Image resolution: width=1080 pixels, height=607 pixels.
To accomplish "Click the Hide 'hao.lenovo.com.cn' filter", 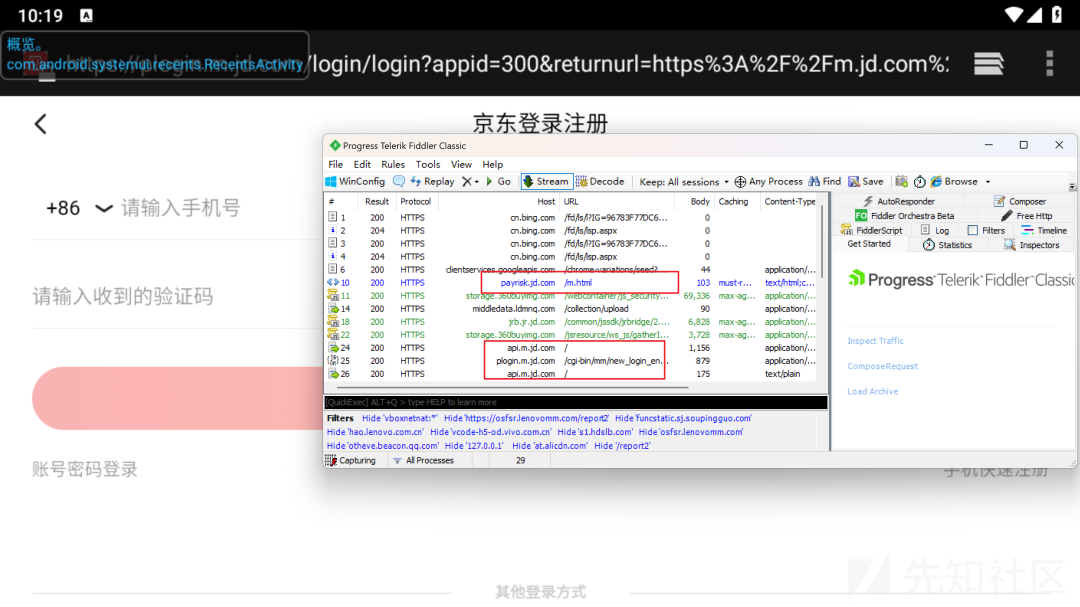I will coord(375,432).
